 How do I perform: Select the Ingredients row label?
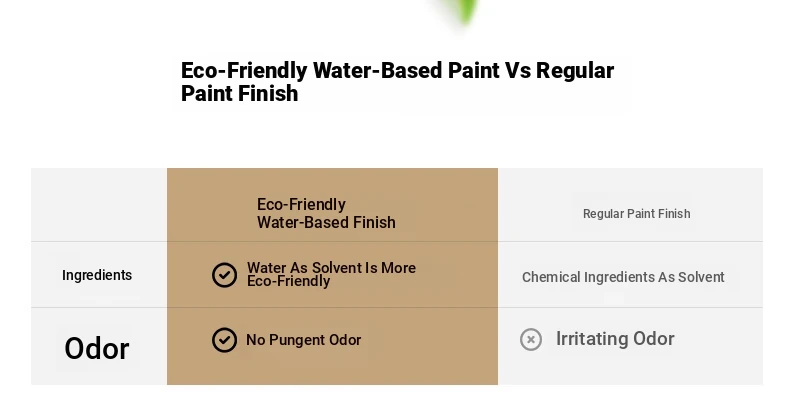97,276
